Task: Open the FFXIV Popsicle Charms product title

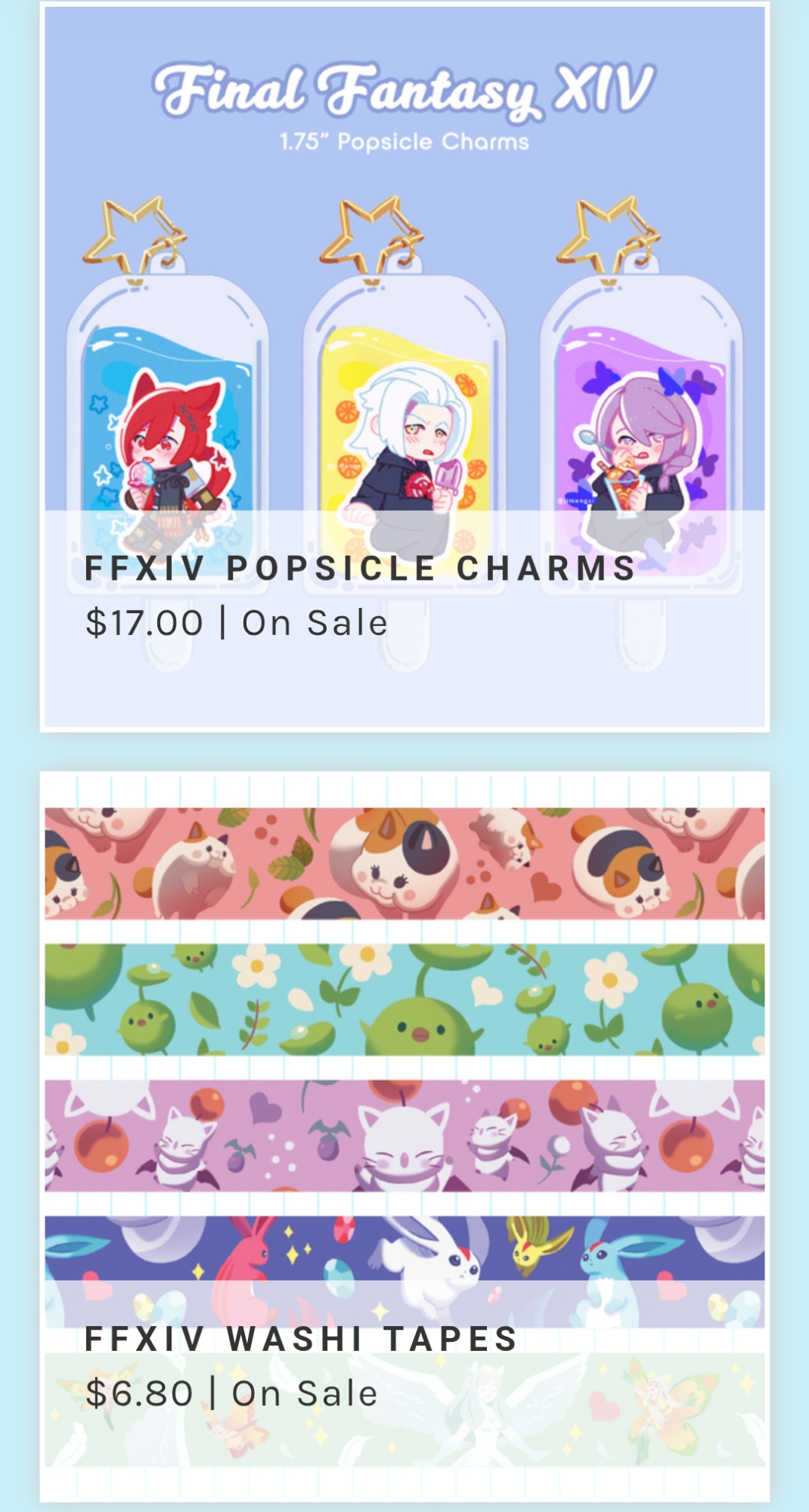Action: (x=360, y=569)
